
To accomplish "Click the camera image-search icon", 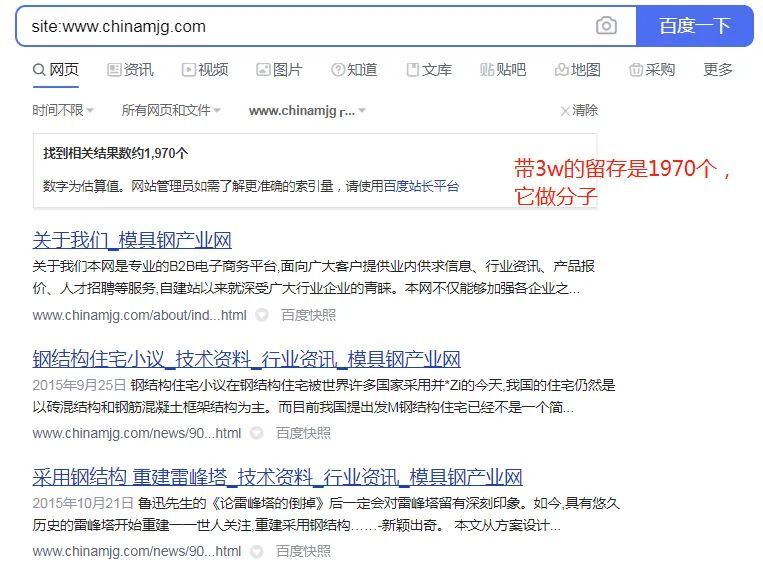I will (606, 26).
